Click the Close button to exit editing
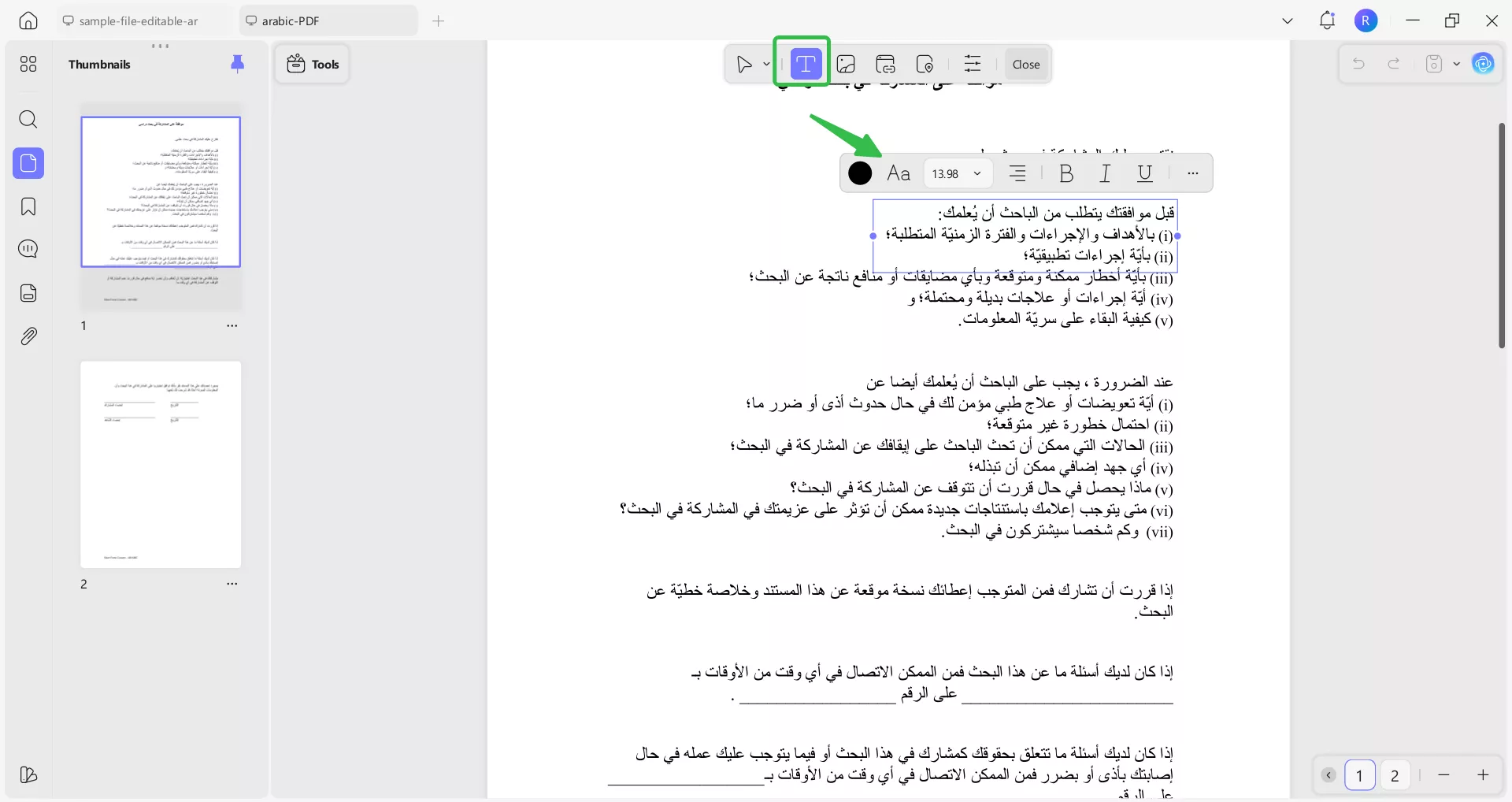 click(x=1028, y=64)
